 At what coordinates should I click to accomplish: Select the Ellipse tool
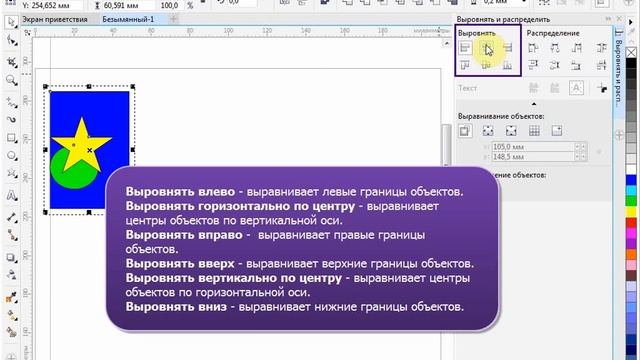click(11, 156)
